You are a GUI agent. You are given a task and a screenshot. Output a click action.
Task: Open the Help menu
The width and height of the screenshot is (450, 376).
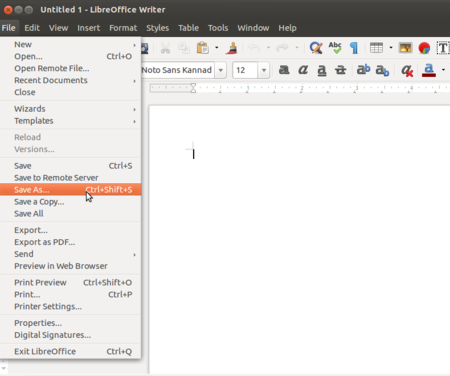pyautogui.click(x=287, y=28)
